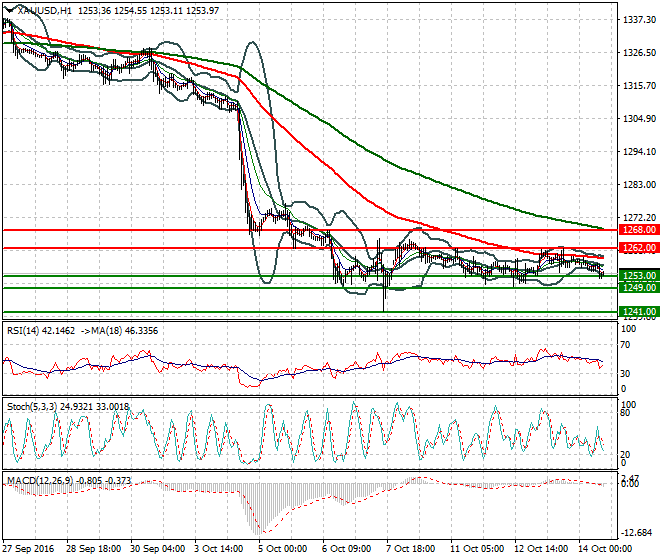Select the XAUUSD,H1 chart title text
660x560 pixels.
[x=45, y=11]
